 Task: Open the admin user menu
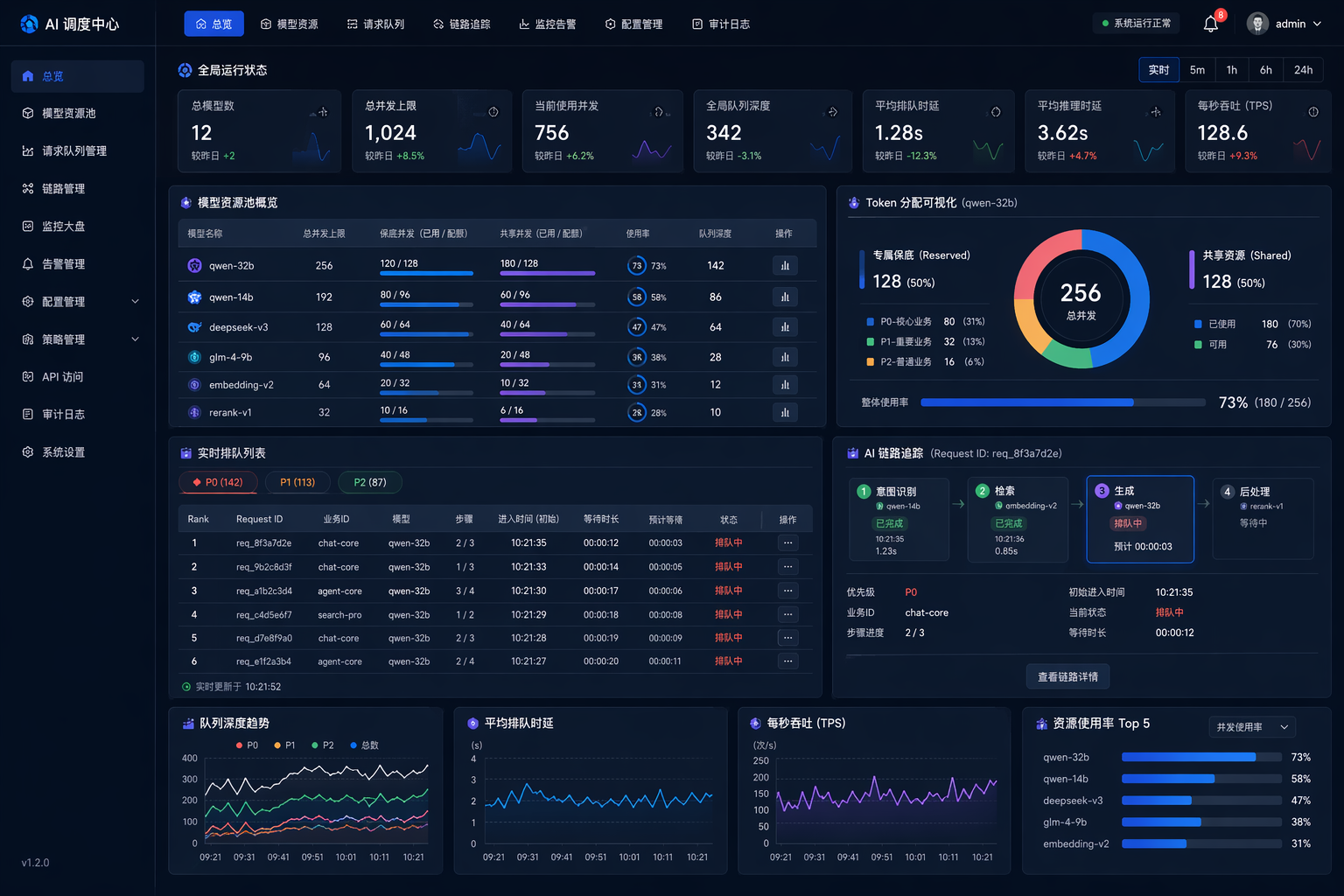pyautogui.click(x=1284, y=24)
